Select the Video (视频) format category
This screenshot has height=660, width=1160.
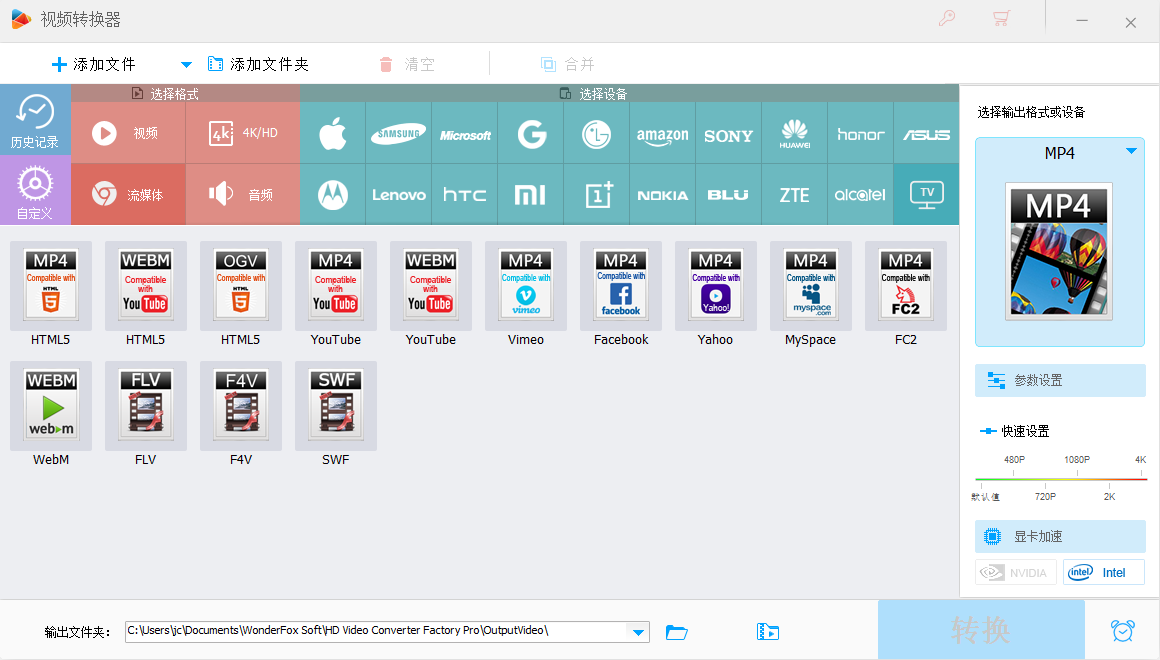(128, 133)
